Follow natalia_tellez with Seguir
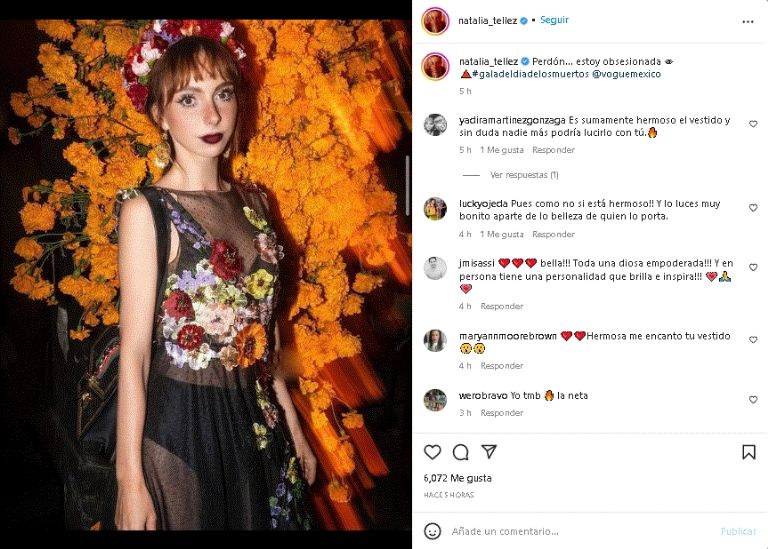Screen dimensions: 768x549 [554, 20]
